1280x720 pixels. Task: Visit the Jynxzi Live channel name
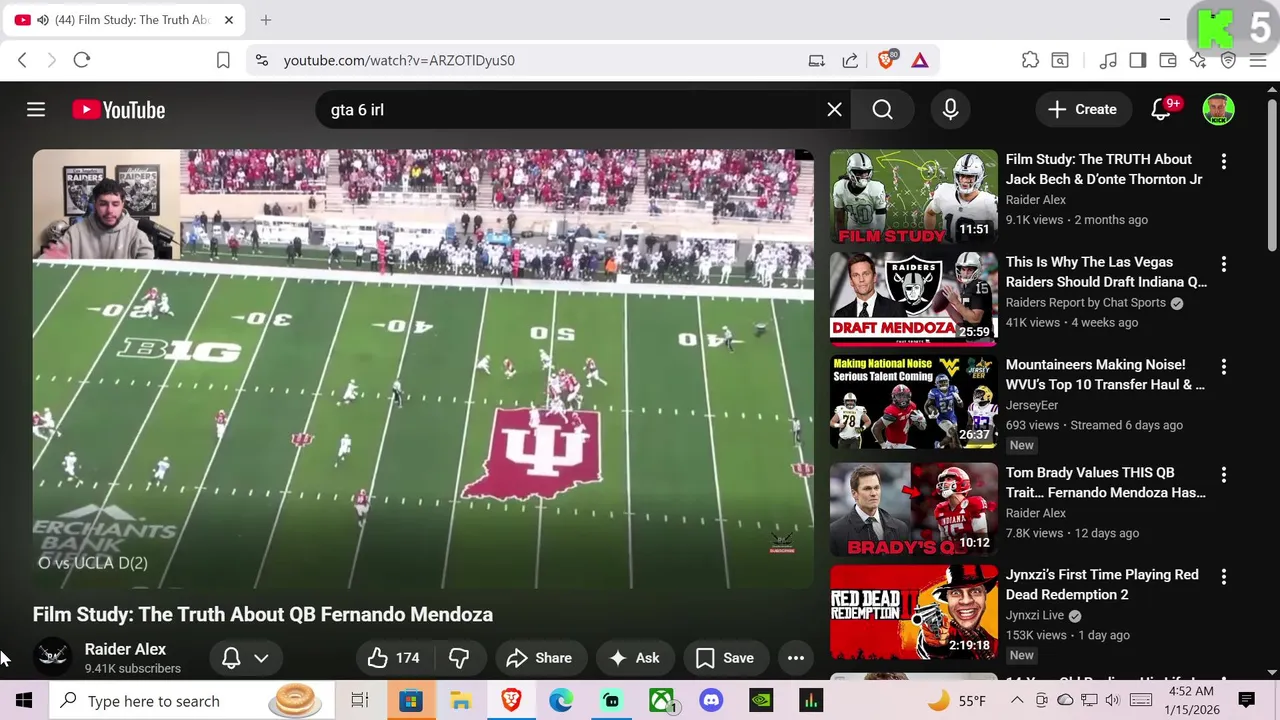pyautogui.click(x=1035, y=616)
